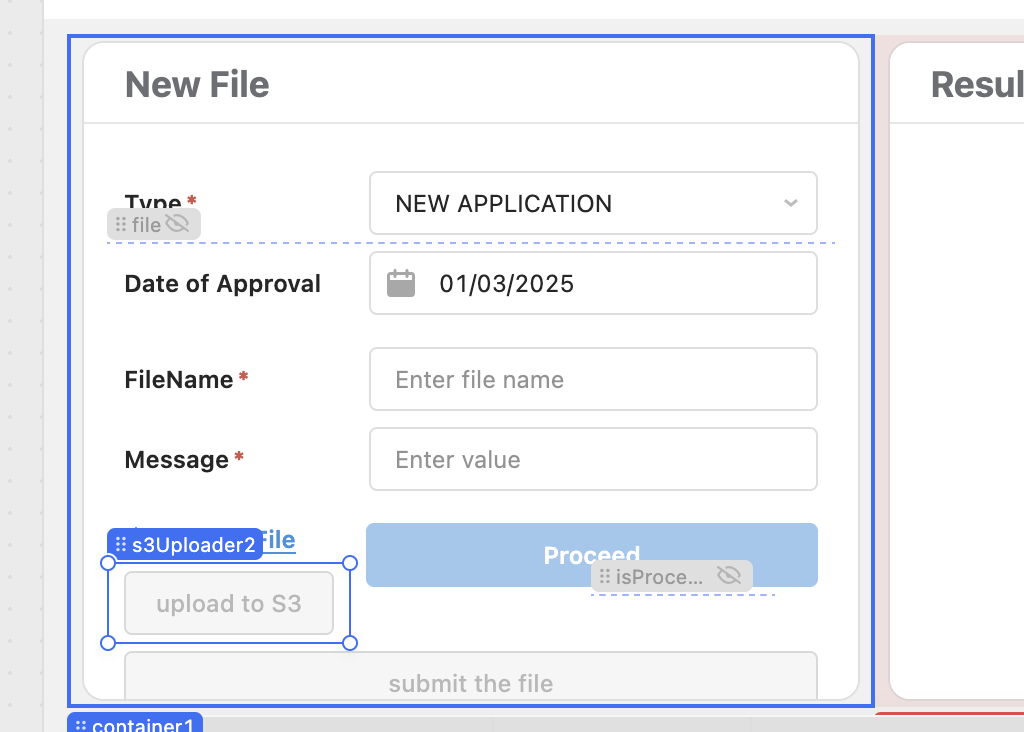Open the NEW APPLICATION select box
The image size is (1024, 732).
(593, 203)
